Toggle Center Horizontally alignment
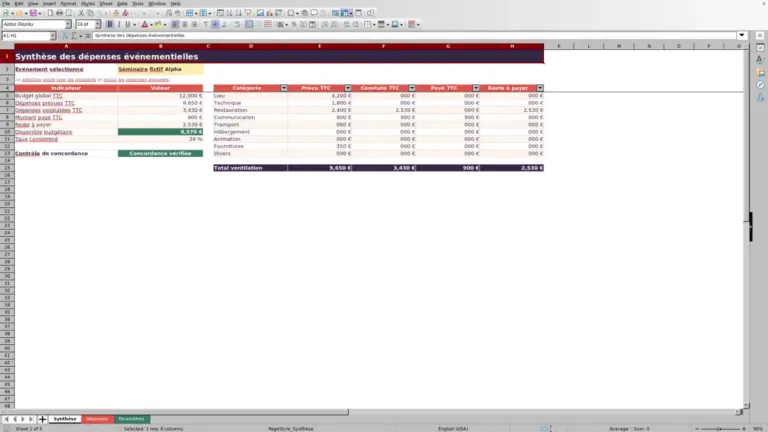The image size is (768, 432). coord(185,24)
